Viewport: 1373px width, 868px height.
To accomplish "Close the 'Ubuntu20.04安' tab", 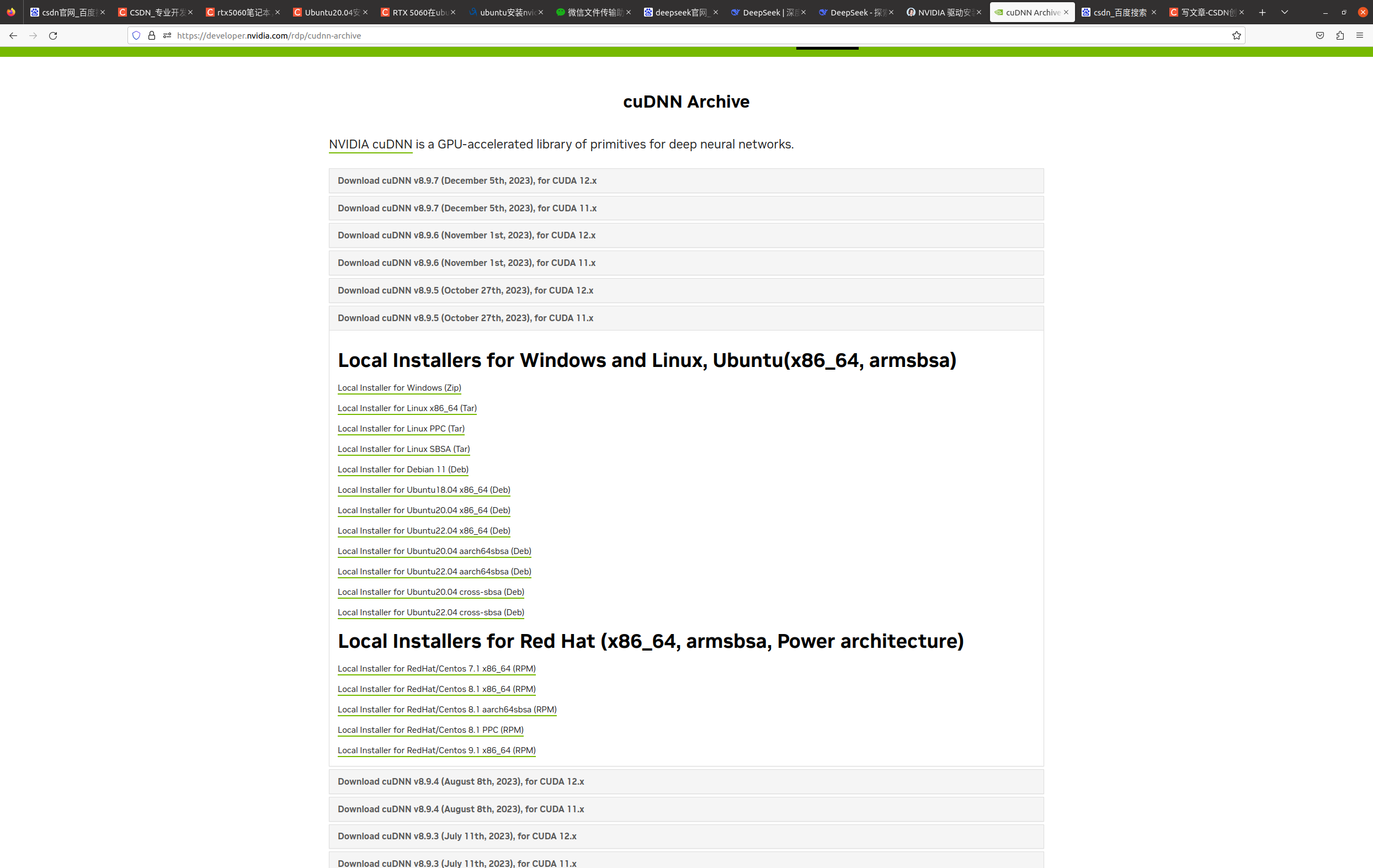I will [x=365, y=12].
